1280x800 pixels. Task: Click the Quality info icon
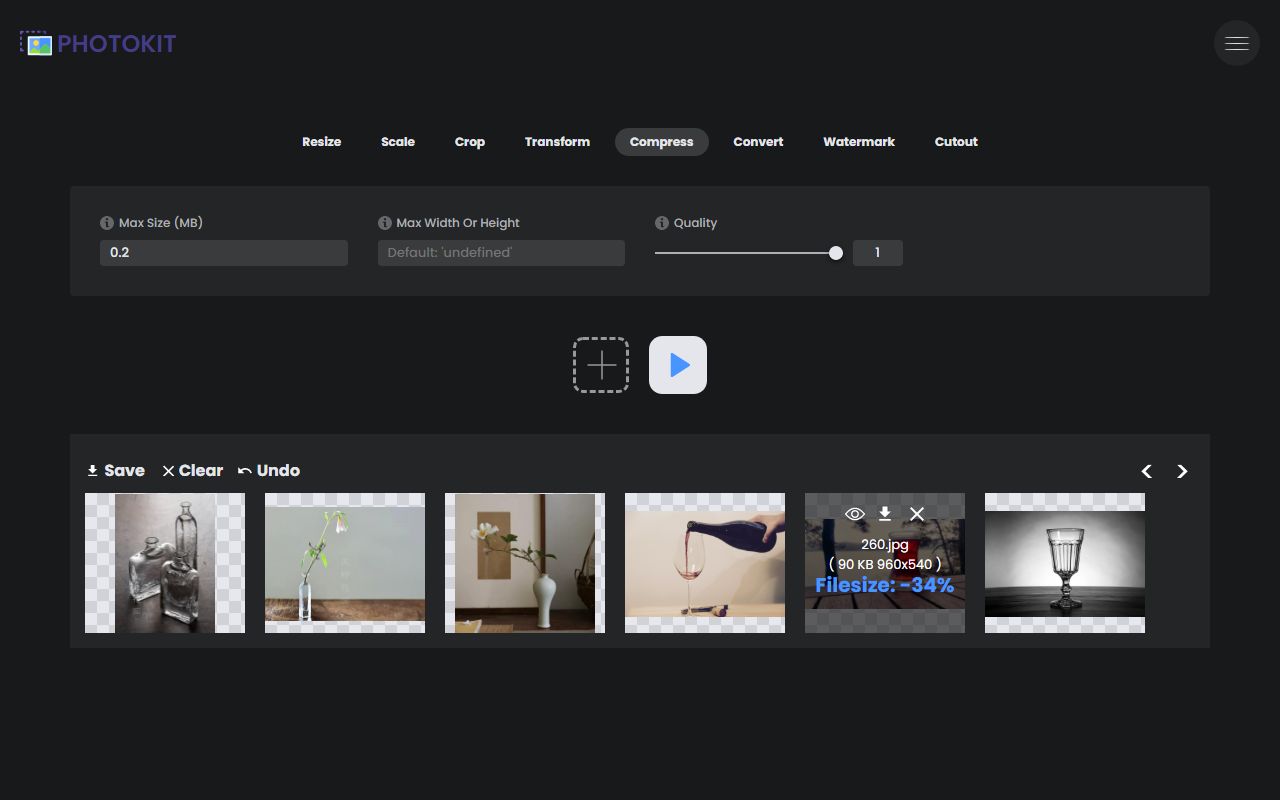pyautogui.click(x=661, y=223)
